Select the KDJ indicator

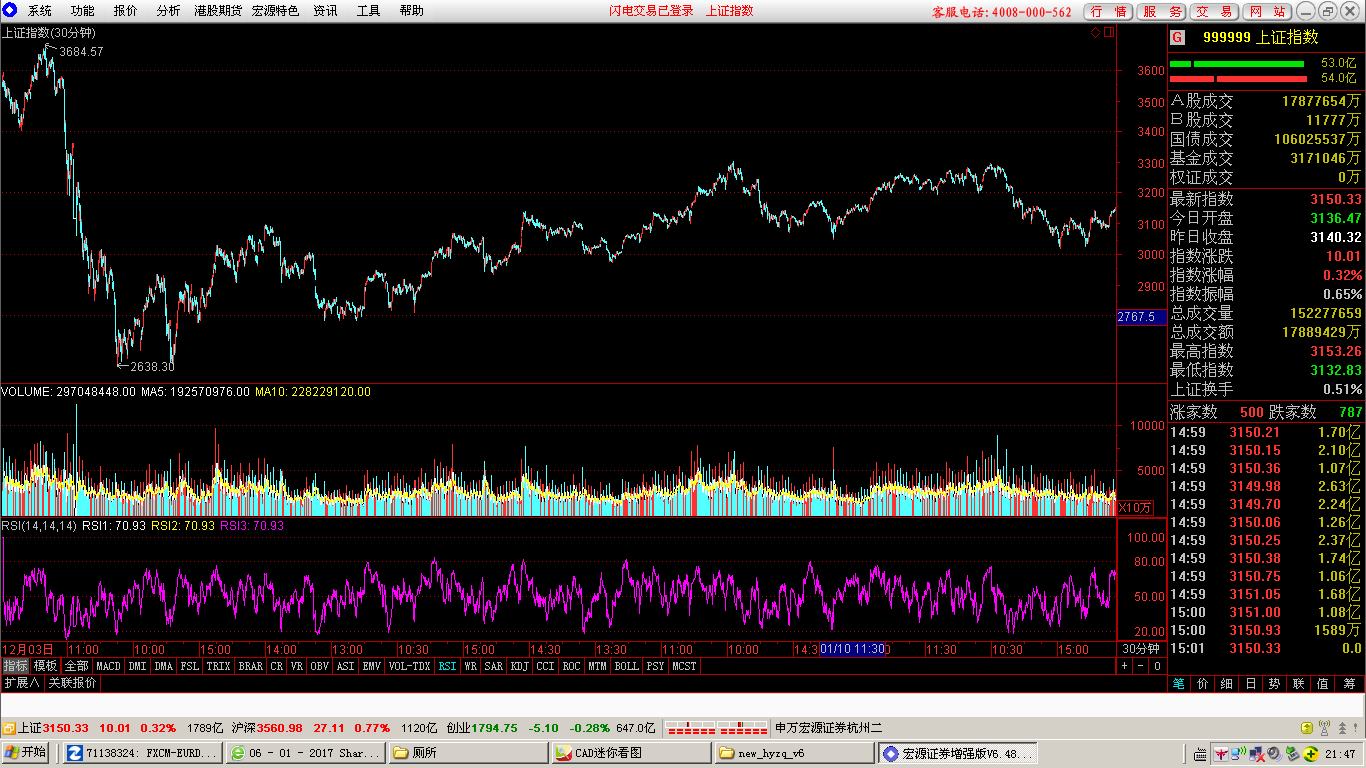pos(520,666)
